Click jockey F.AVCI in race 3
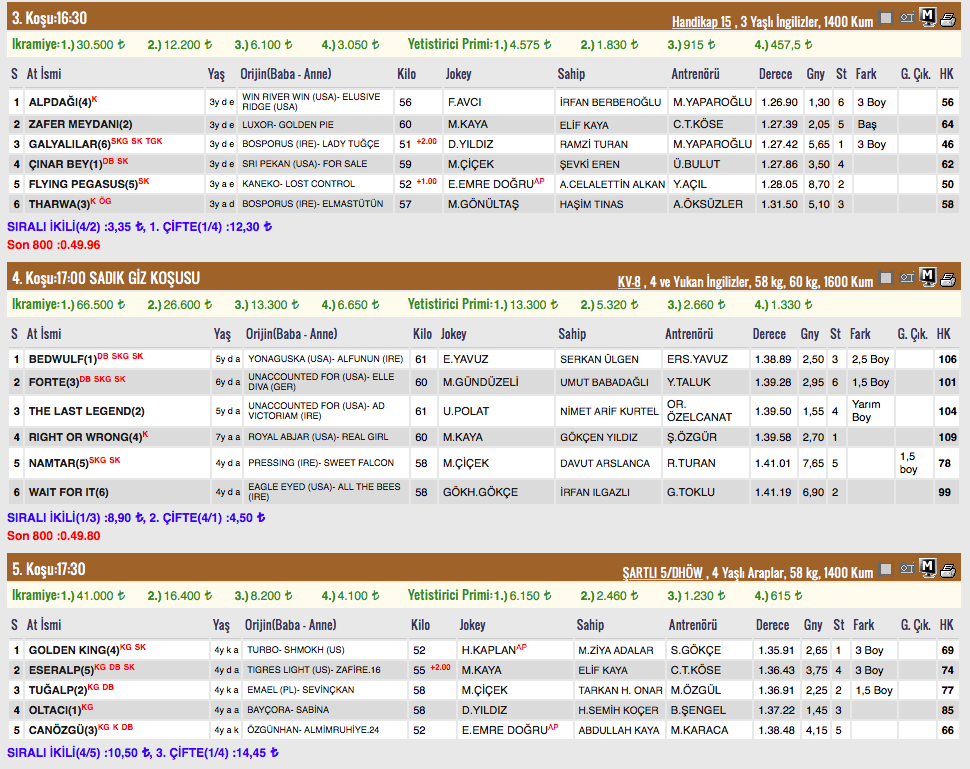970x769 pixels. click(x=465, y=103)
